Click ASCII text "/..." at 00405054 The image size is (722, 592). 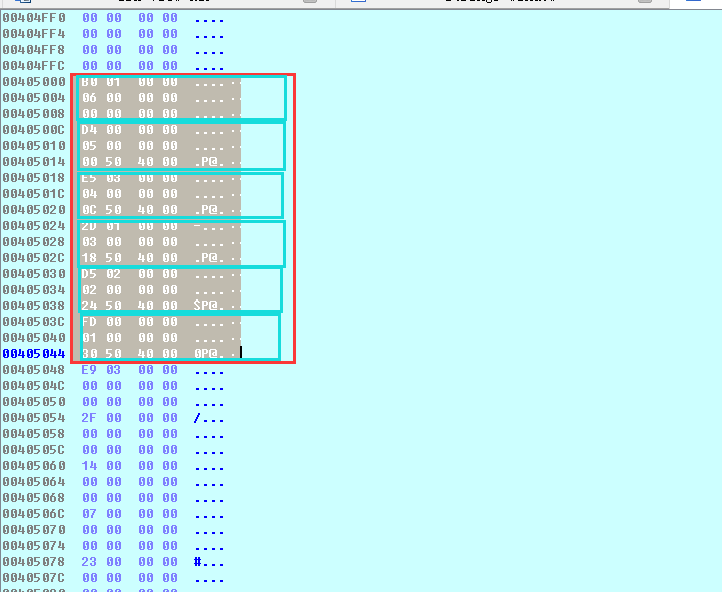coord(209,418)
